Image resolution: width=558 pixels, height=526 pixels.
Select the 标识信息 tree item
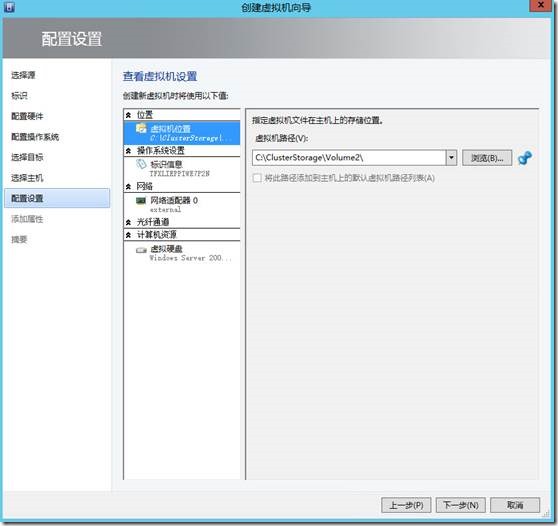[182, 168]
